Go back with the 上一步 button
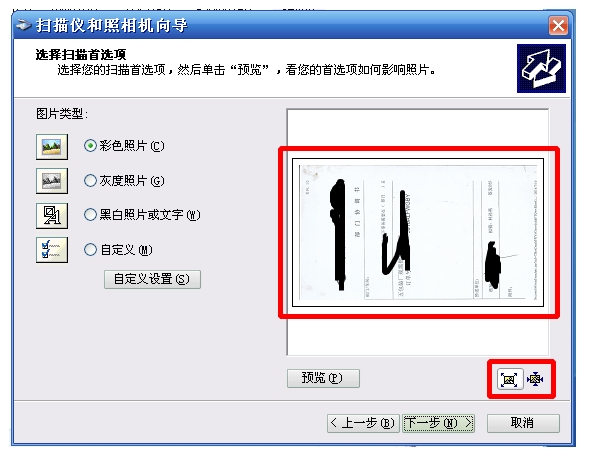Screen dimensions: 589x457 pyautogui.click(x=363, y=423)
